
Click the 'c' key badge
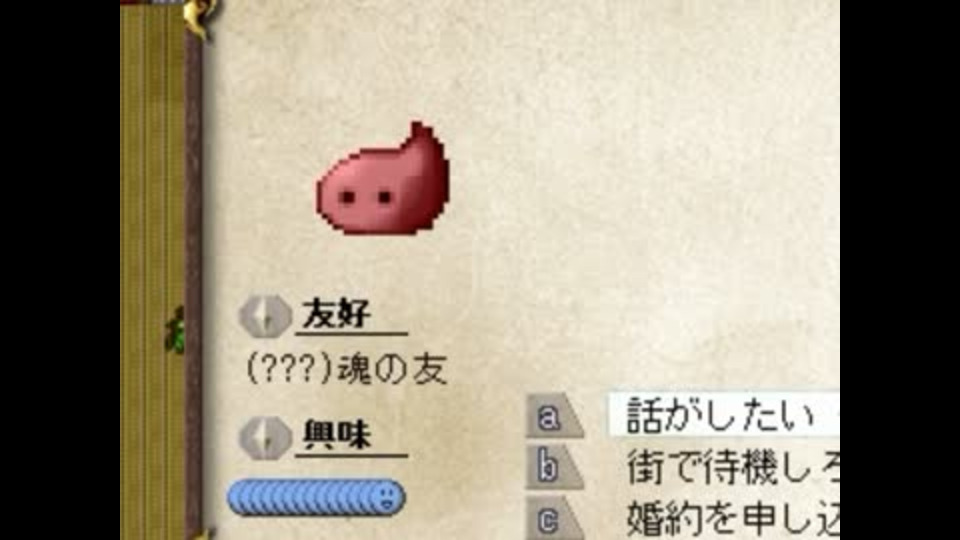(x=553, y=519)
